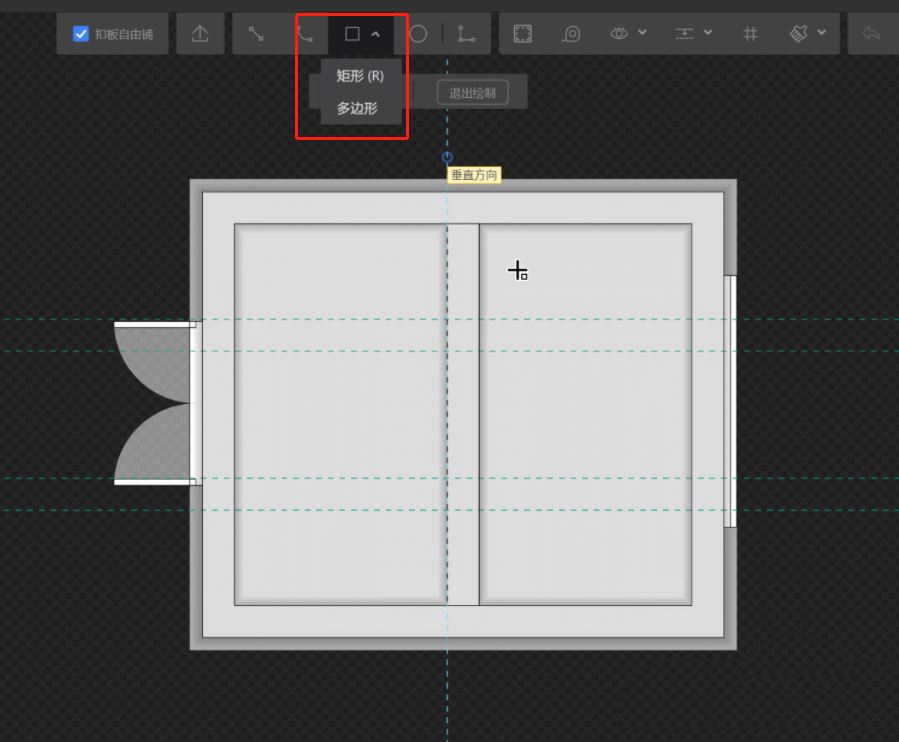899x742 pixels.
Task: Open the alignment/dimension tool icon
Action: [684, 34]
